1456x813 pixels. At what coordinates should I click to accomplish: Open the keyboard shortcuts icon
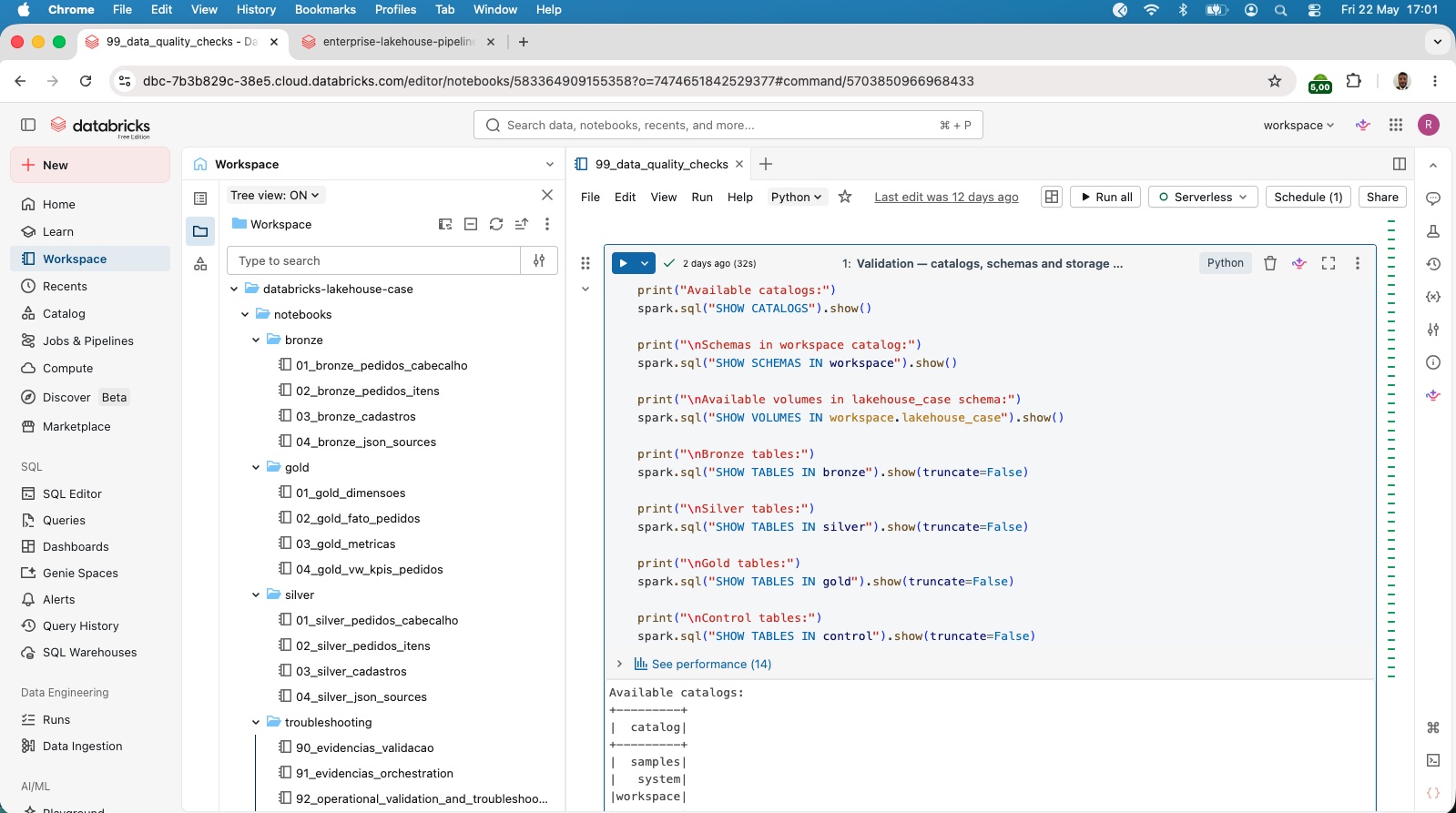click(x=1433, y=727)
